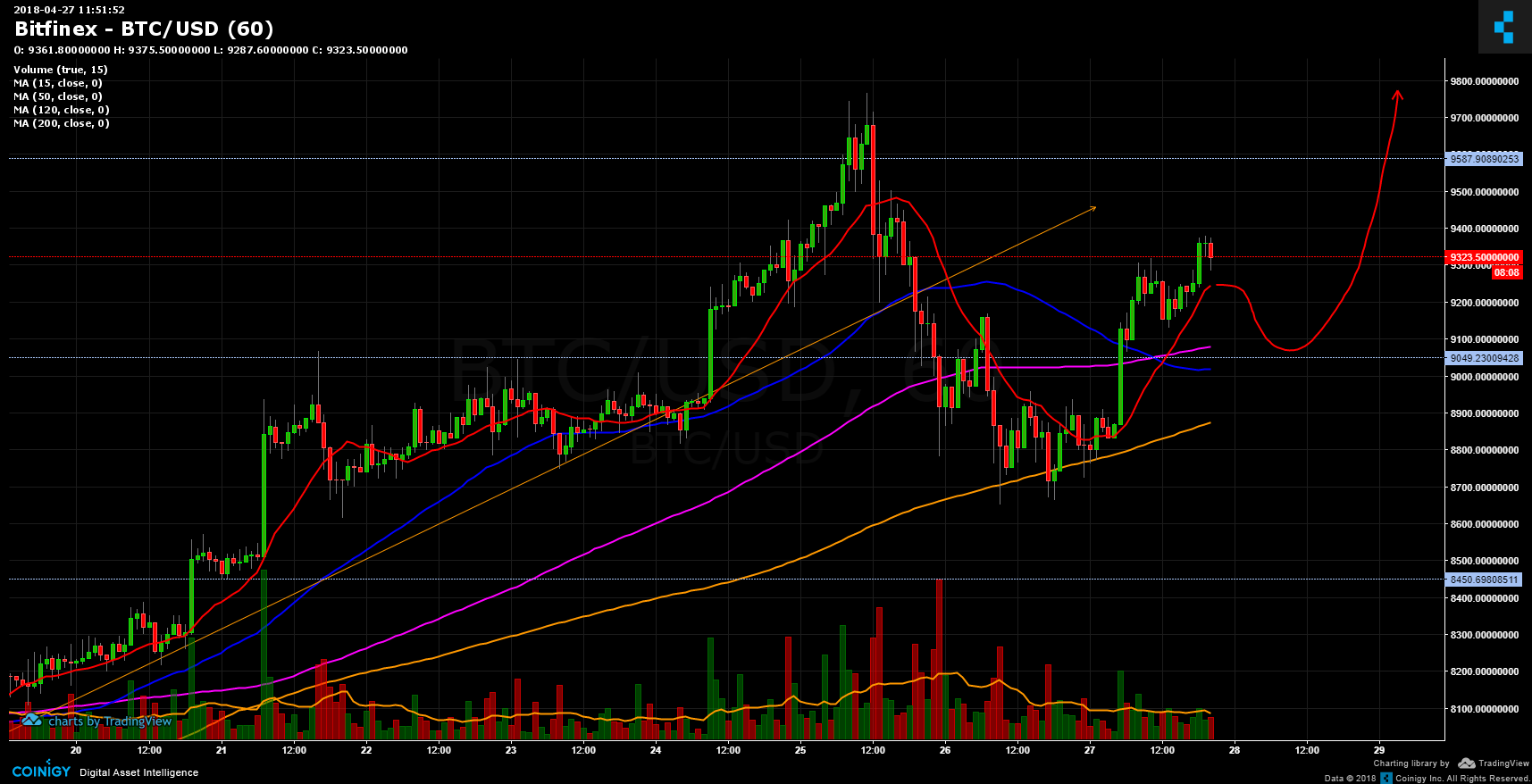This screenshot has width=1532, height=784.
Task: Click the date label 29 on time axis
Action: coord(1378,750)
